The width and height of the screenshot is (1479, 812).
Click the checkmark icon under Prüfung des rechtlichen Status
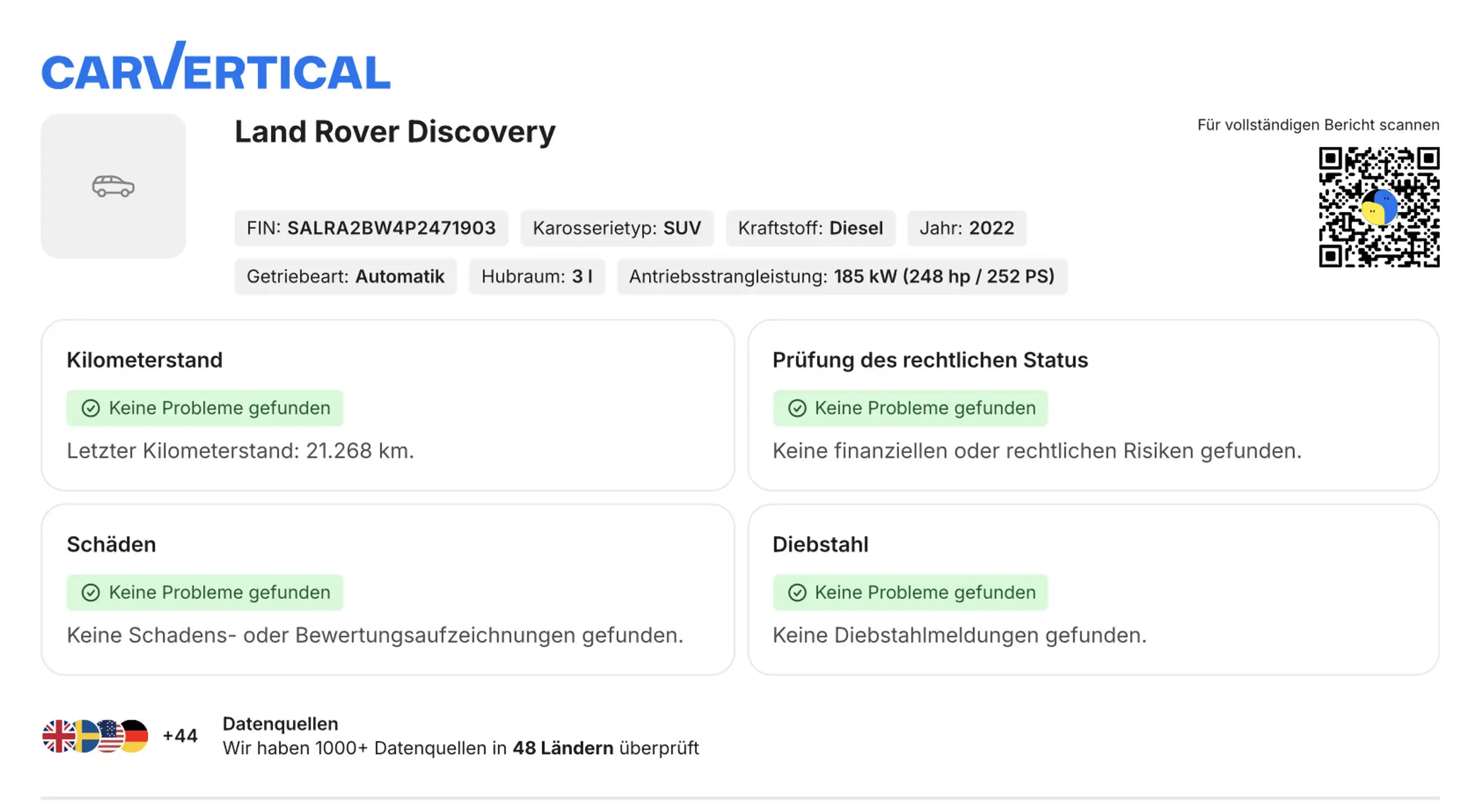coord(797,408)
